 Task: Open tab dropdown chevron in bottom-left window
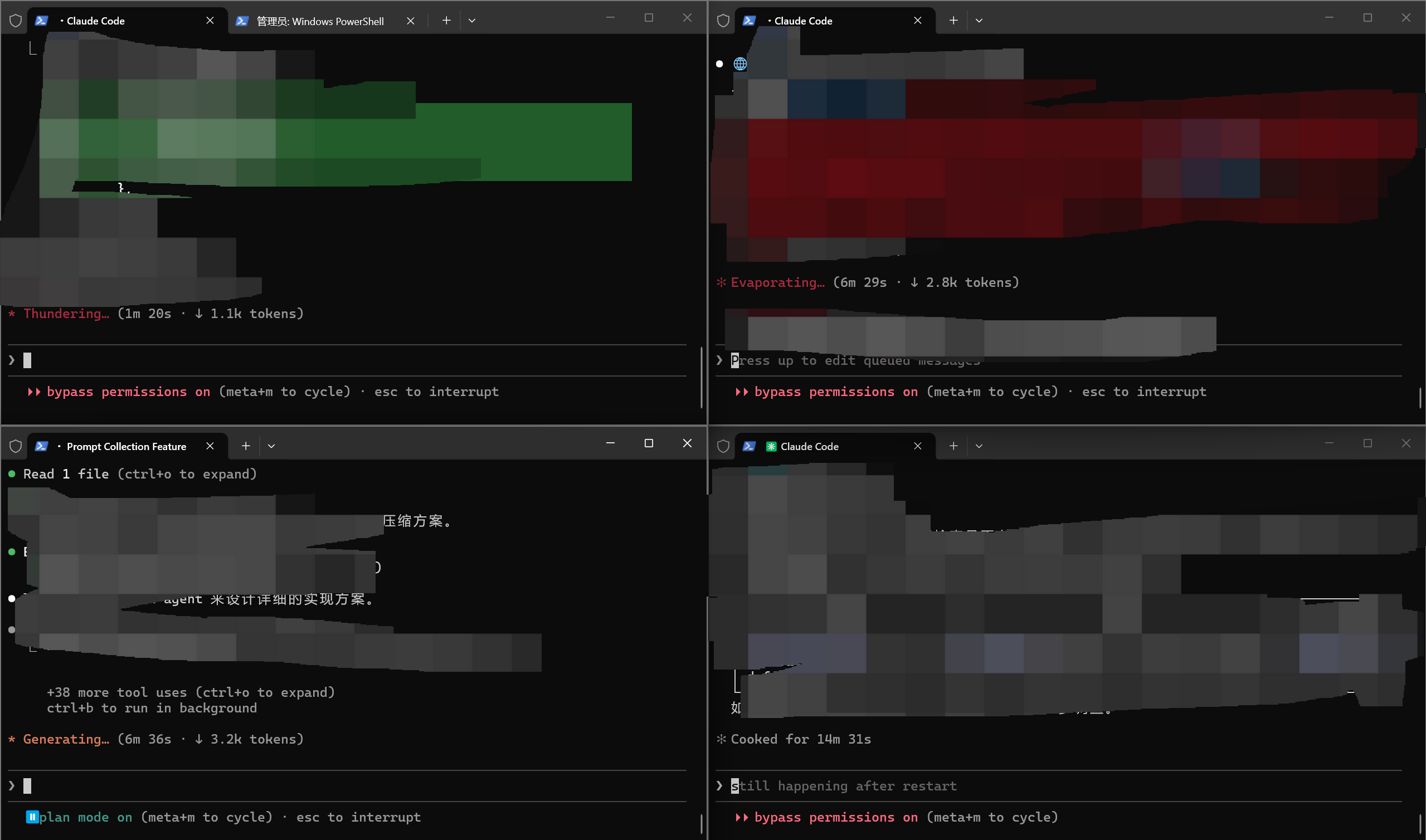point(271,446)
